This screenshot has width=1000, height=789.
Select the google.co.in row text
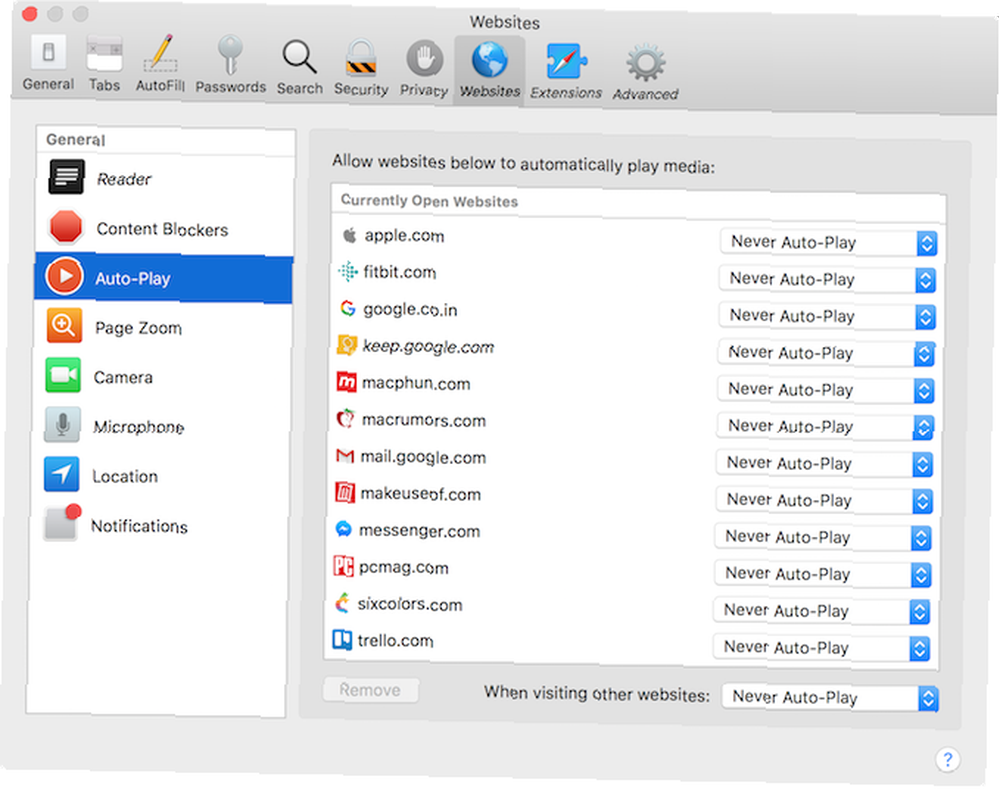(410, 309)
